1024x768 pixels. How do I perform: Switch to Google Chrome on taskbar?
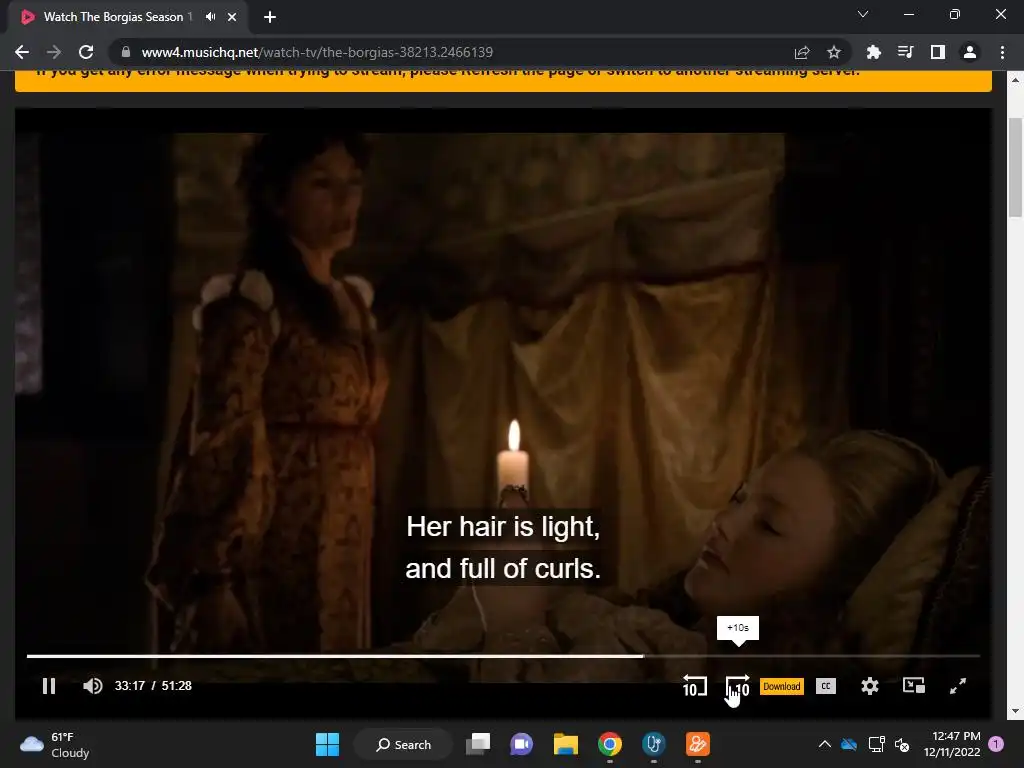point(609,744)
